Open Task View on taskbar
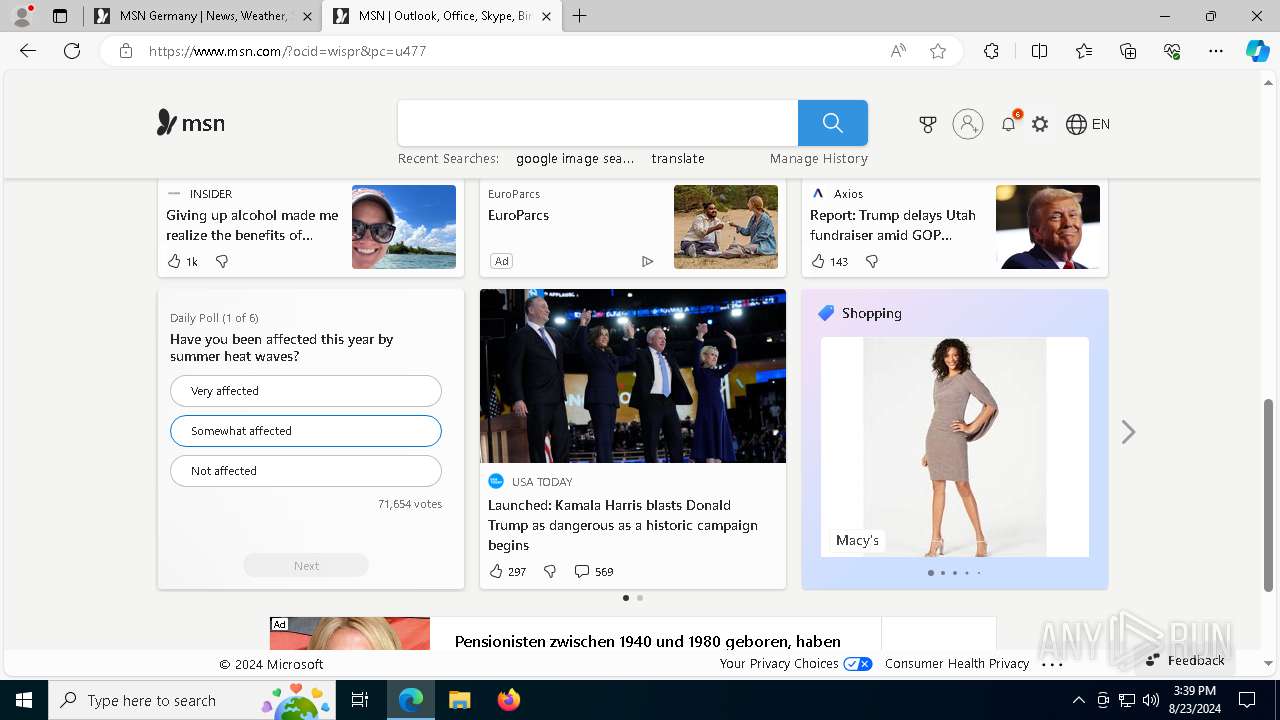This screenshot has height=720, width=1280. pyautogui.click(x=360, y=700)
